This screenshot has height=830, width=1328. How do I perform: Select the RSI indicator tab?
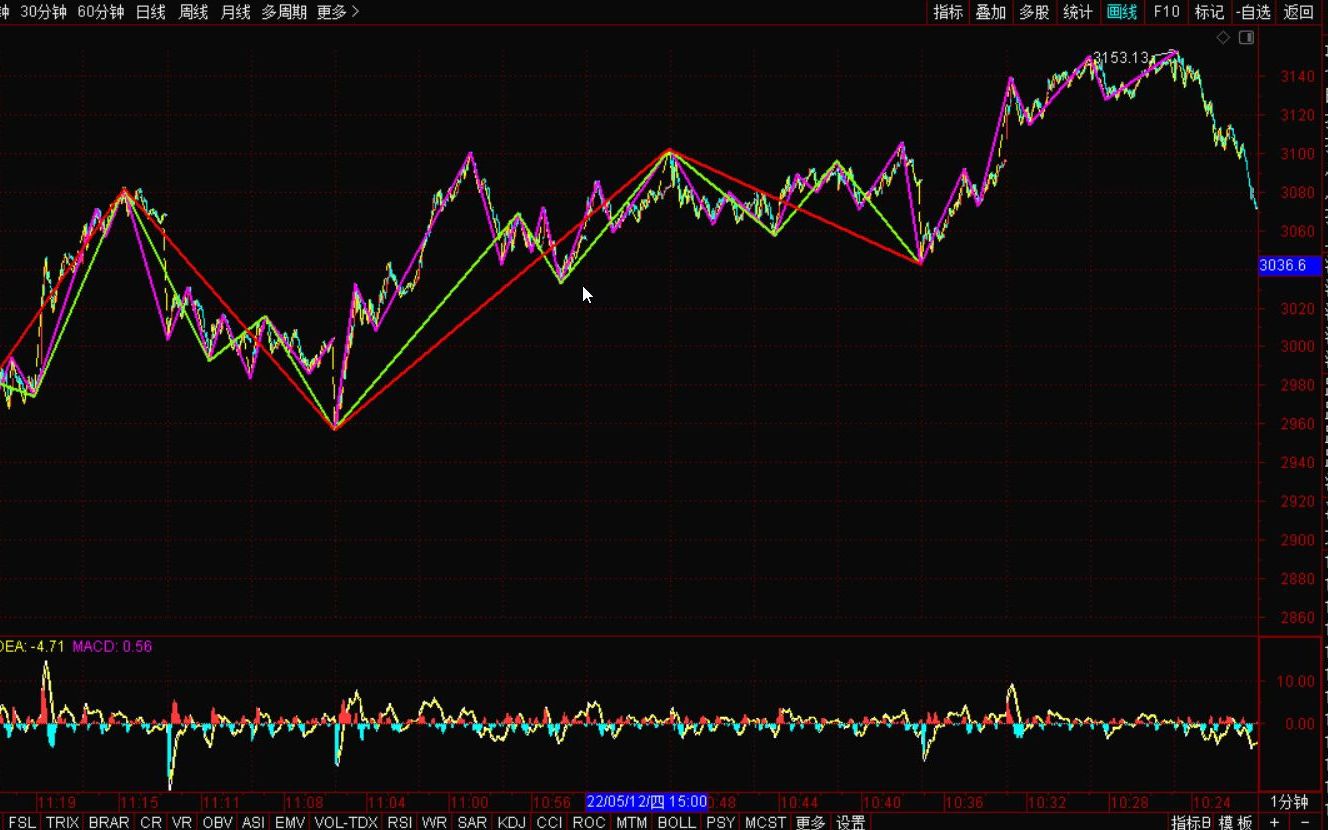400,822
